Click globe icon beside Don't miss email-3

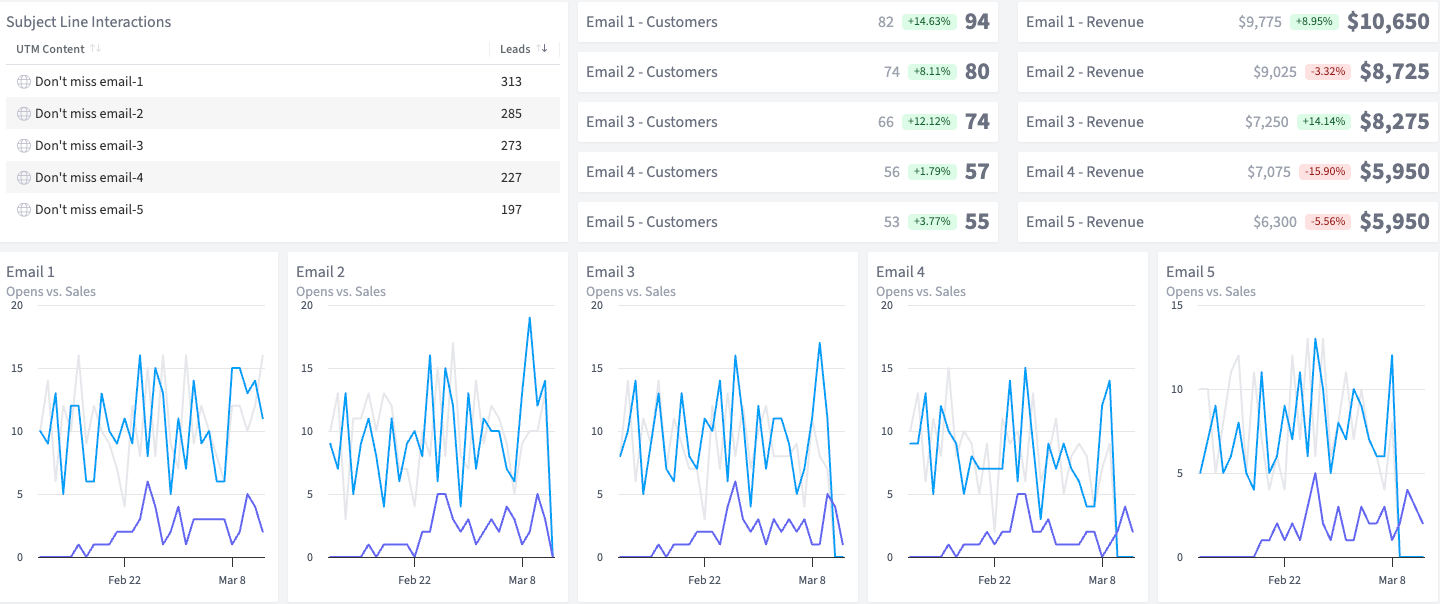(24, 146)
